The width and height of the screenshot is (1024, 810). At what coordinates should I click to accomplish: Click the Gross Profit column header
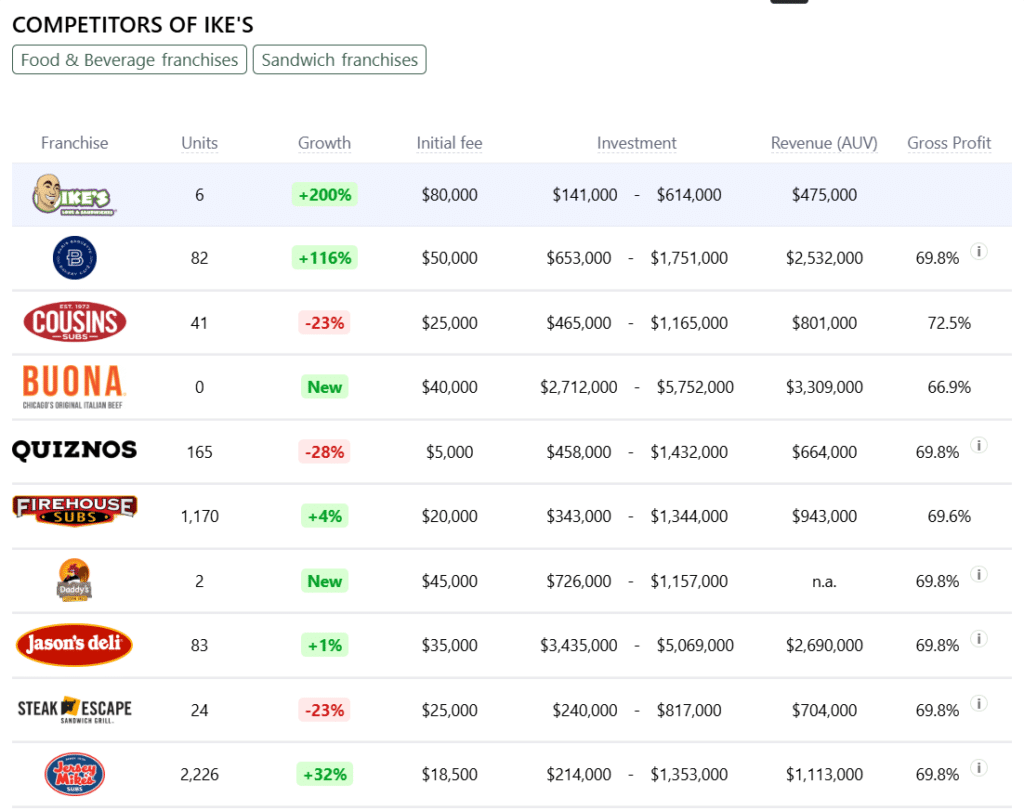point(949,143)
